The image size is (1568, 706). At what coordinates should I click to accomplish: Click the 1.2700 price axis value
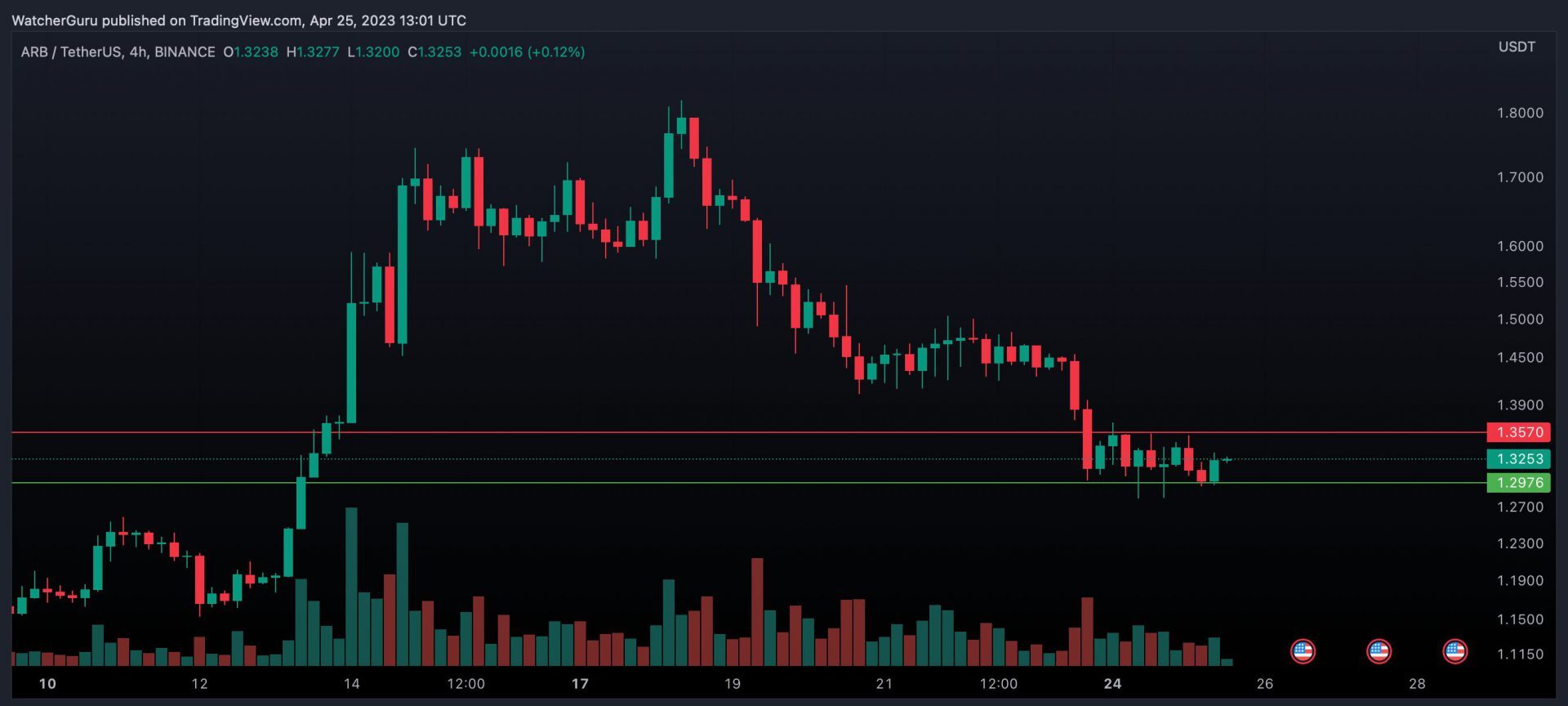(x=1520, y=507)
